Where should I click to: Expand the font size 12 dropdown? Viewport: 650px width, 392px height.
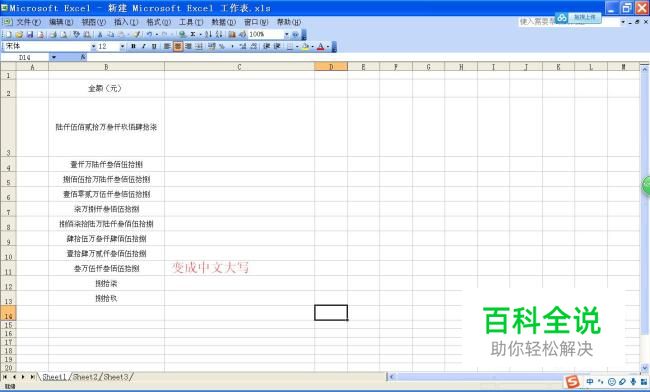coord(122,46)
